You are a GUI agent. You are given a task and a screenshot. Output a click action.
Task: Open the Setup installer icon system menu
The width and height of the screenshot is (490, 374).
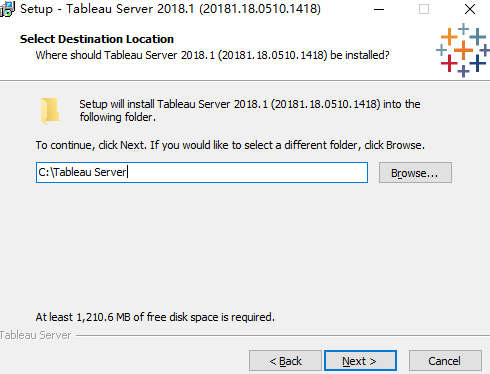click(7, 9)
